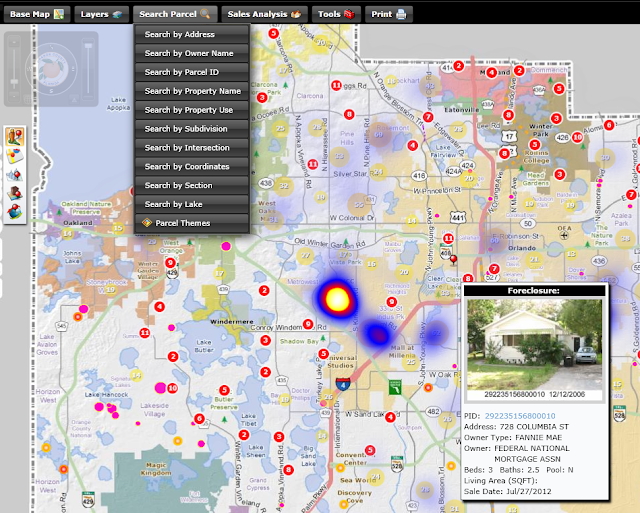Screen dimensions: 640x513
Task: Click the Eatonville label on the map
Action: coord(461,110)
